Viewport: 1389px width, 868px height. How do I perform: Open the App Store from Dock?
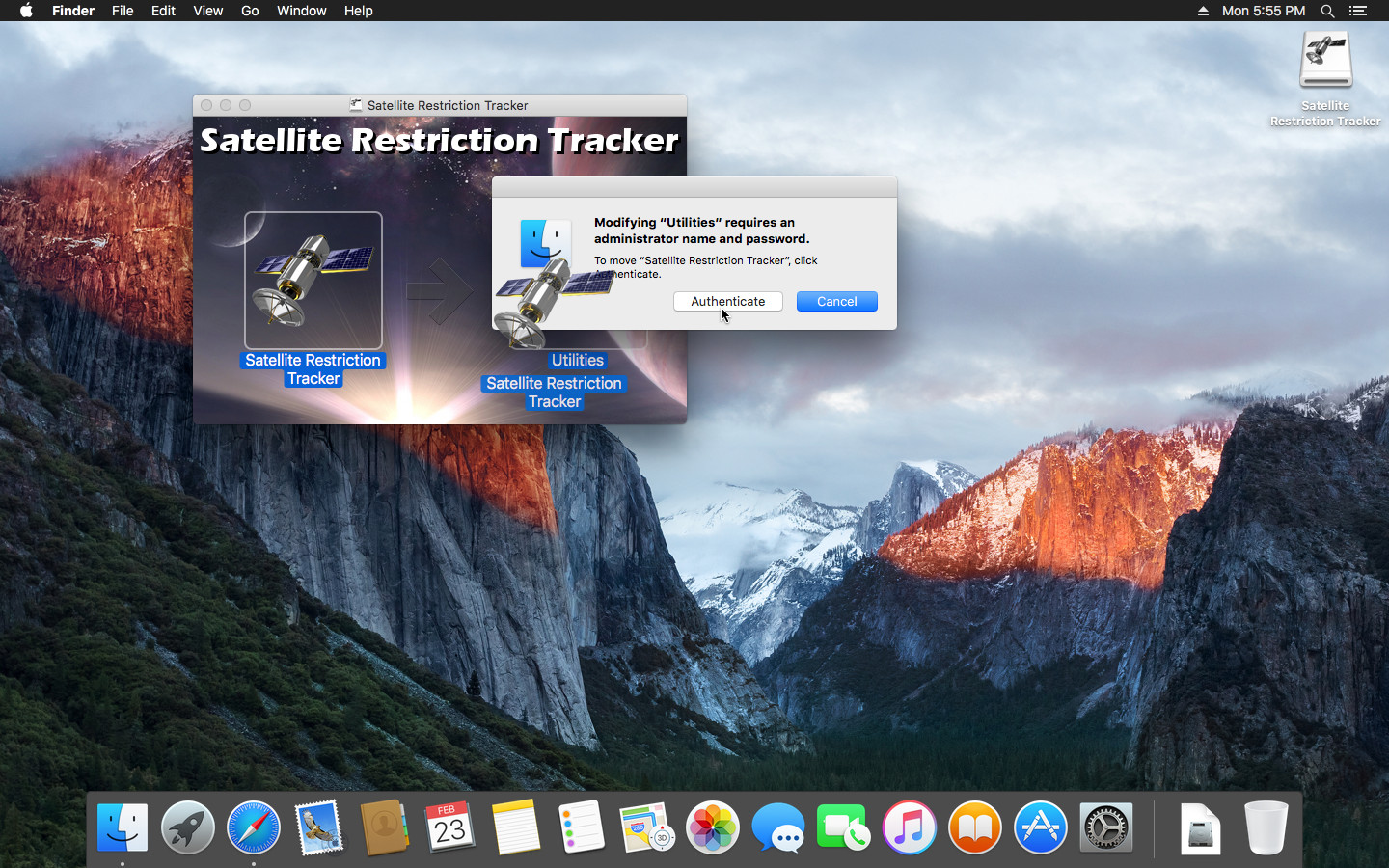point(1041,828)
